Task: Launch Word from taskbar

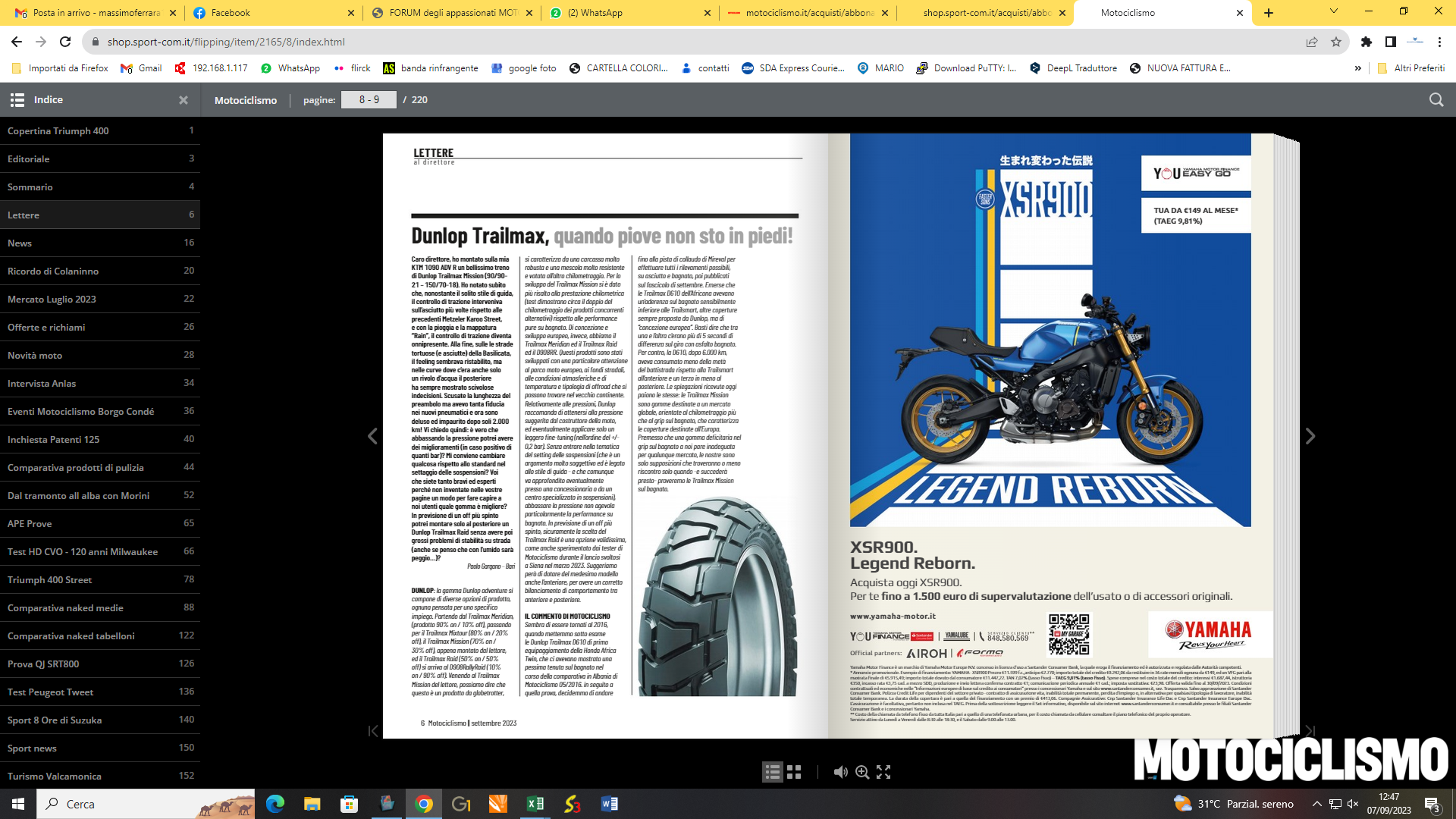Action: 609,804
